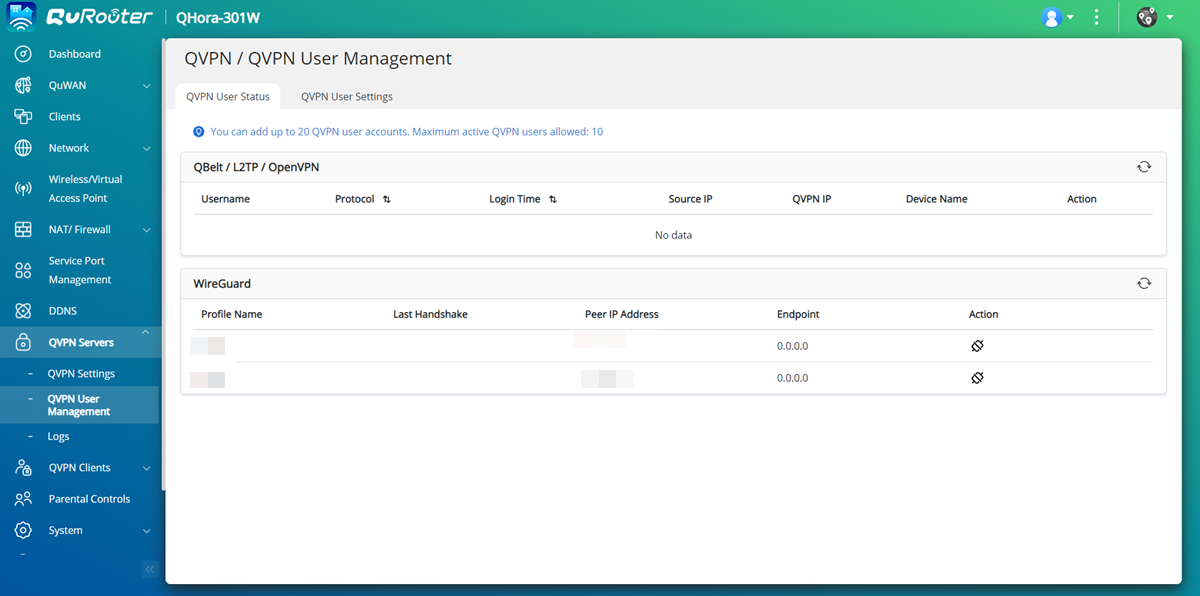
Task: Click the Clients icon in sidebar
Action: 23,117
